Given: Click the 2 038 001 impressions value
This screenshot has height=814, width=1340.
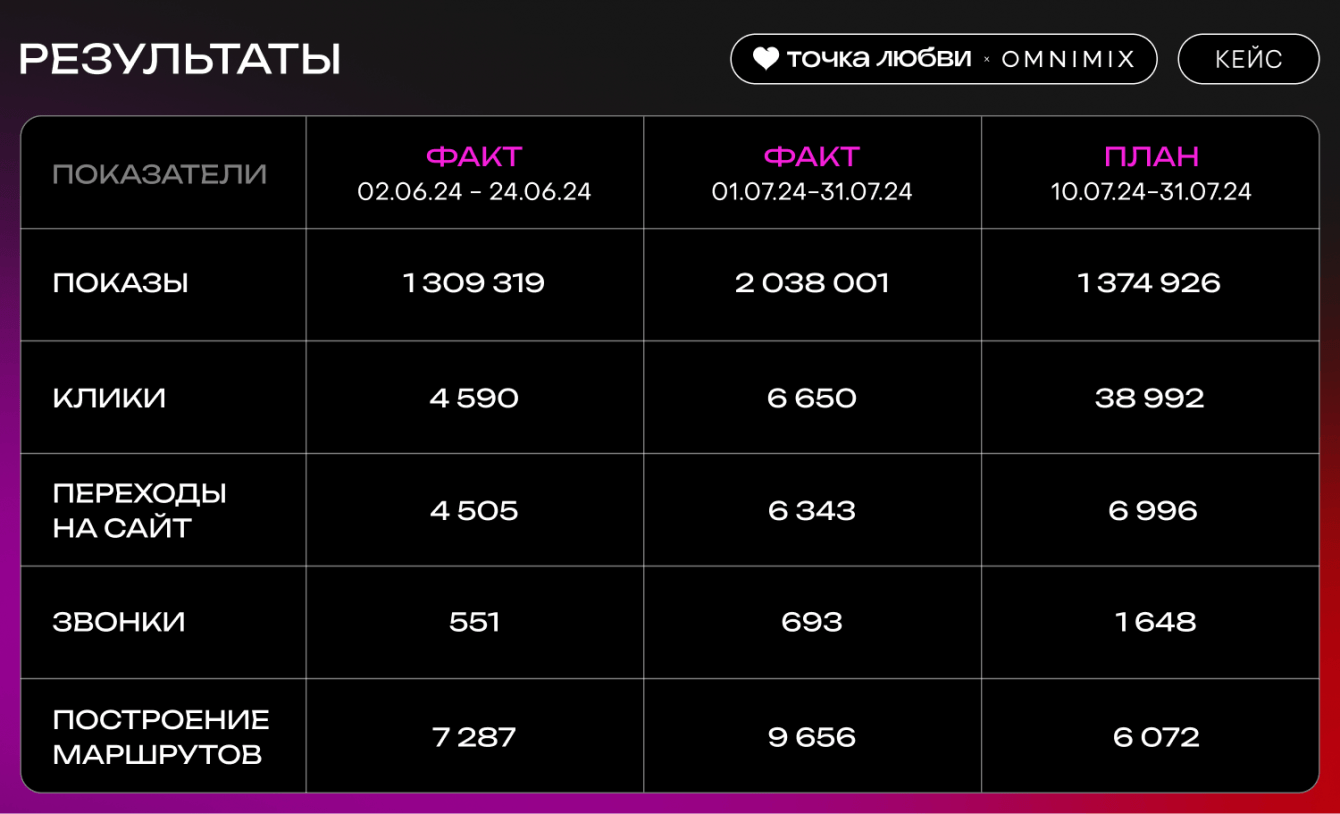Looking at the screenshot, I should [x=812, y=283].
